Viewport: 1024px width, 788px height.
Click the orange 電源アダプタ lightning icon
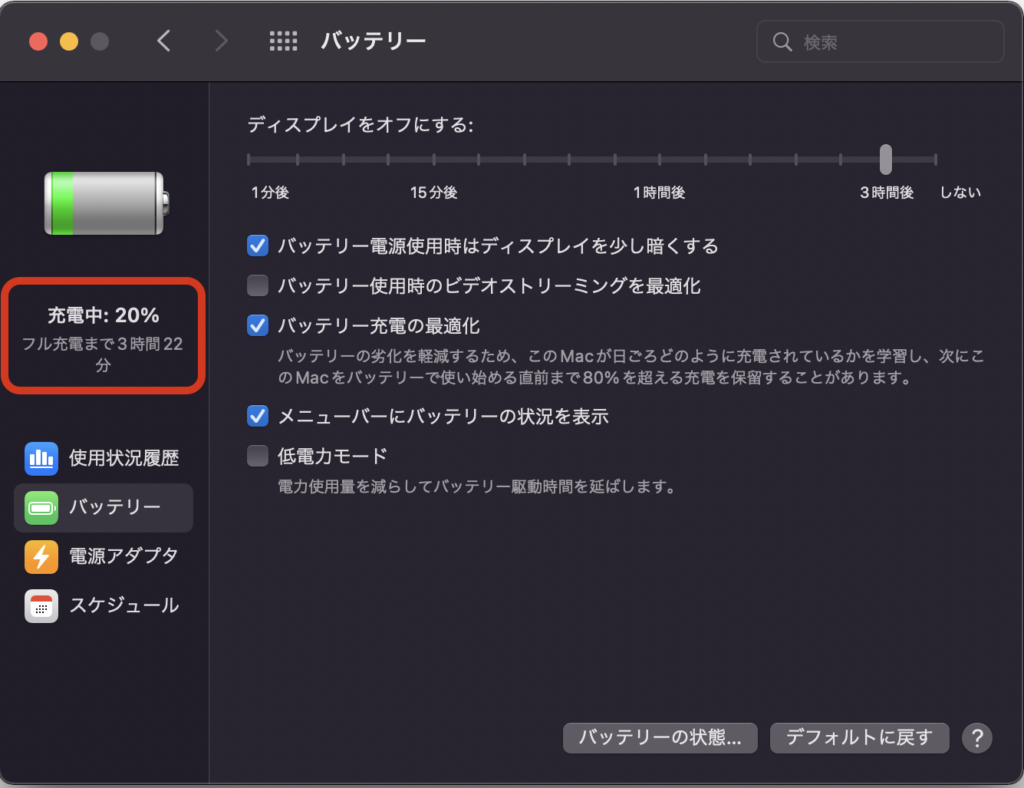pos(41,557)
